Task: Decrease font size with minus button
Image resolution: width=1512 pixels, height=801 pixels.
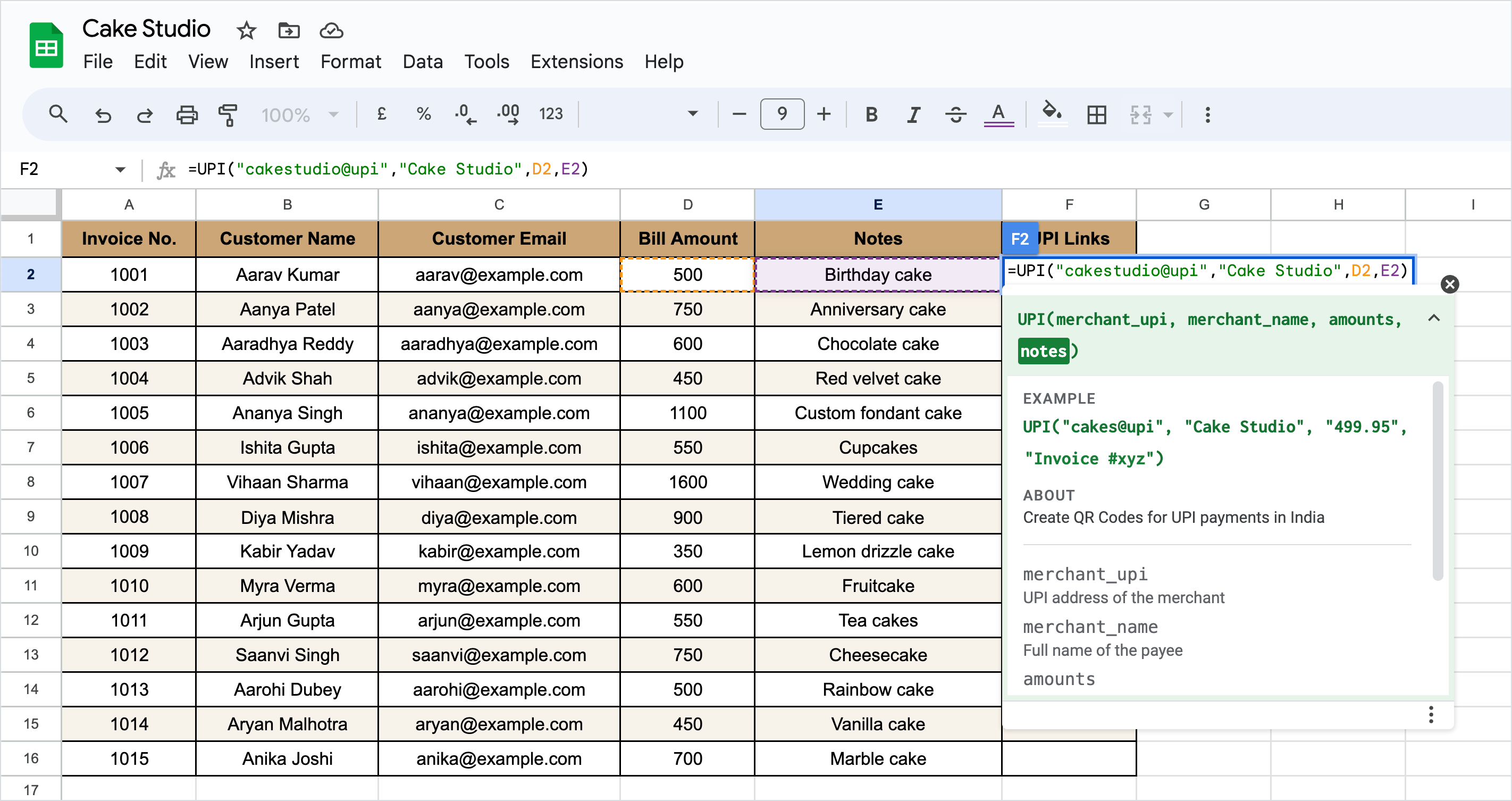Action: pos(739,114)
